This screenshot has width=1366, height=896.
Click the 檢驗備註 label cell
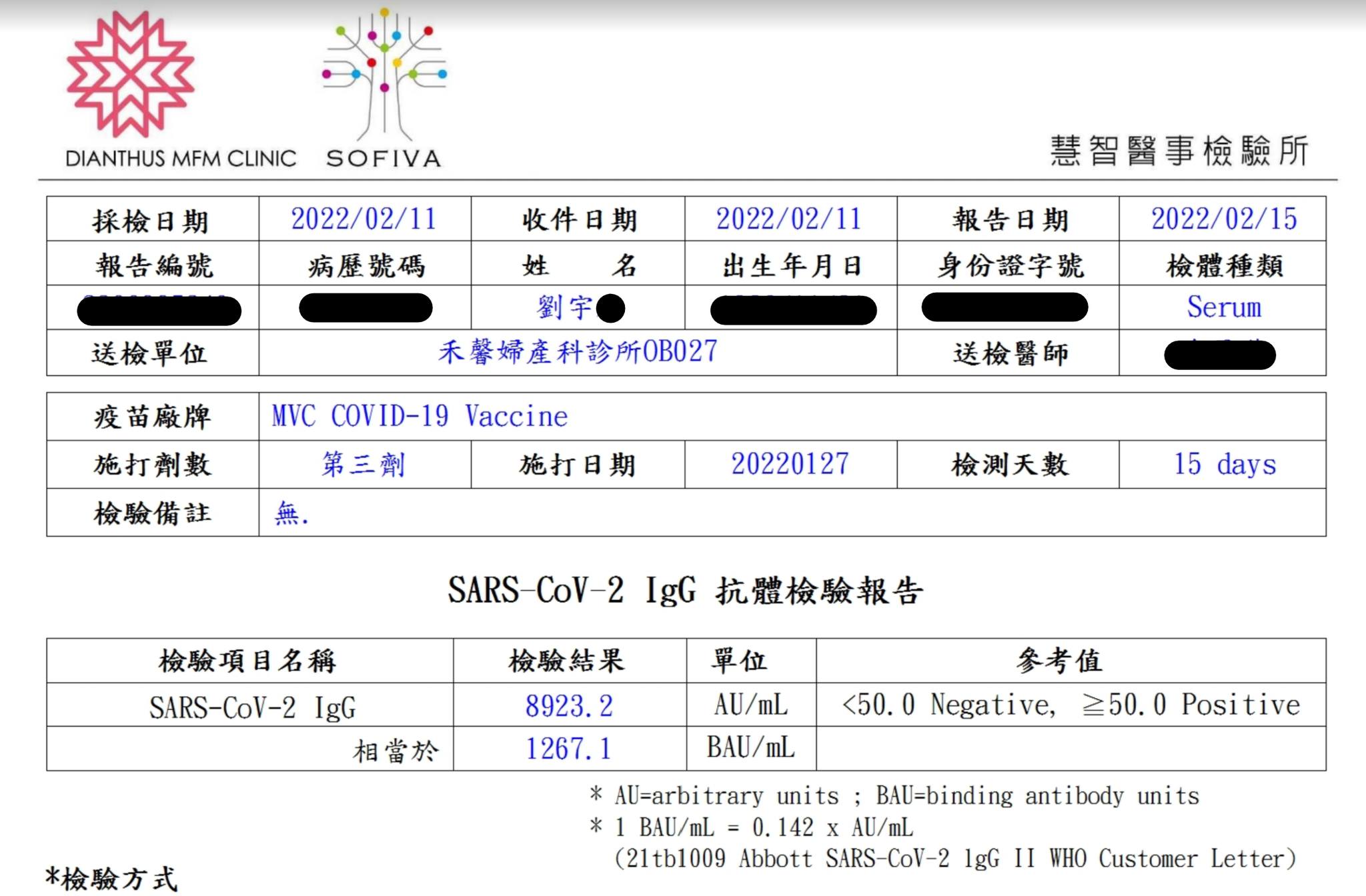[153, 513]
